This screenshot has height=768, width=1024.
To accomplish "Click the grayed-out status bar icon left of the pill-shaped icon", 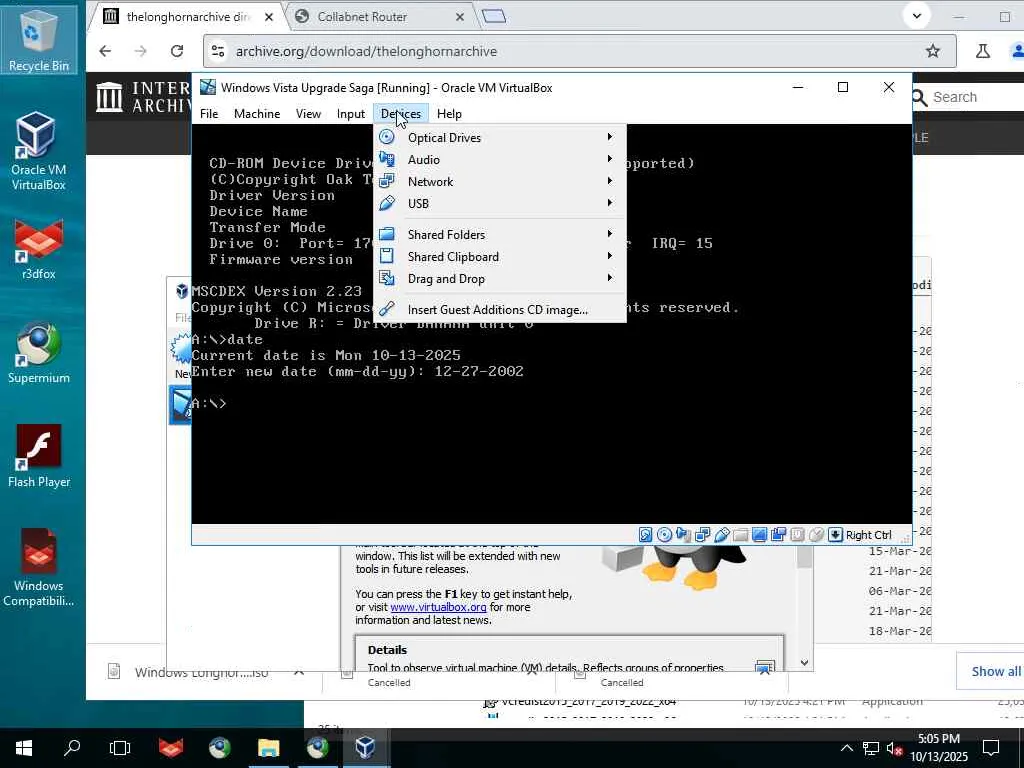I will click(797, 535).
